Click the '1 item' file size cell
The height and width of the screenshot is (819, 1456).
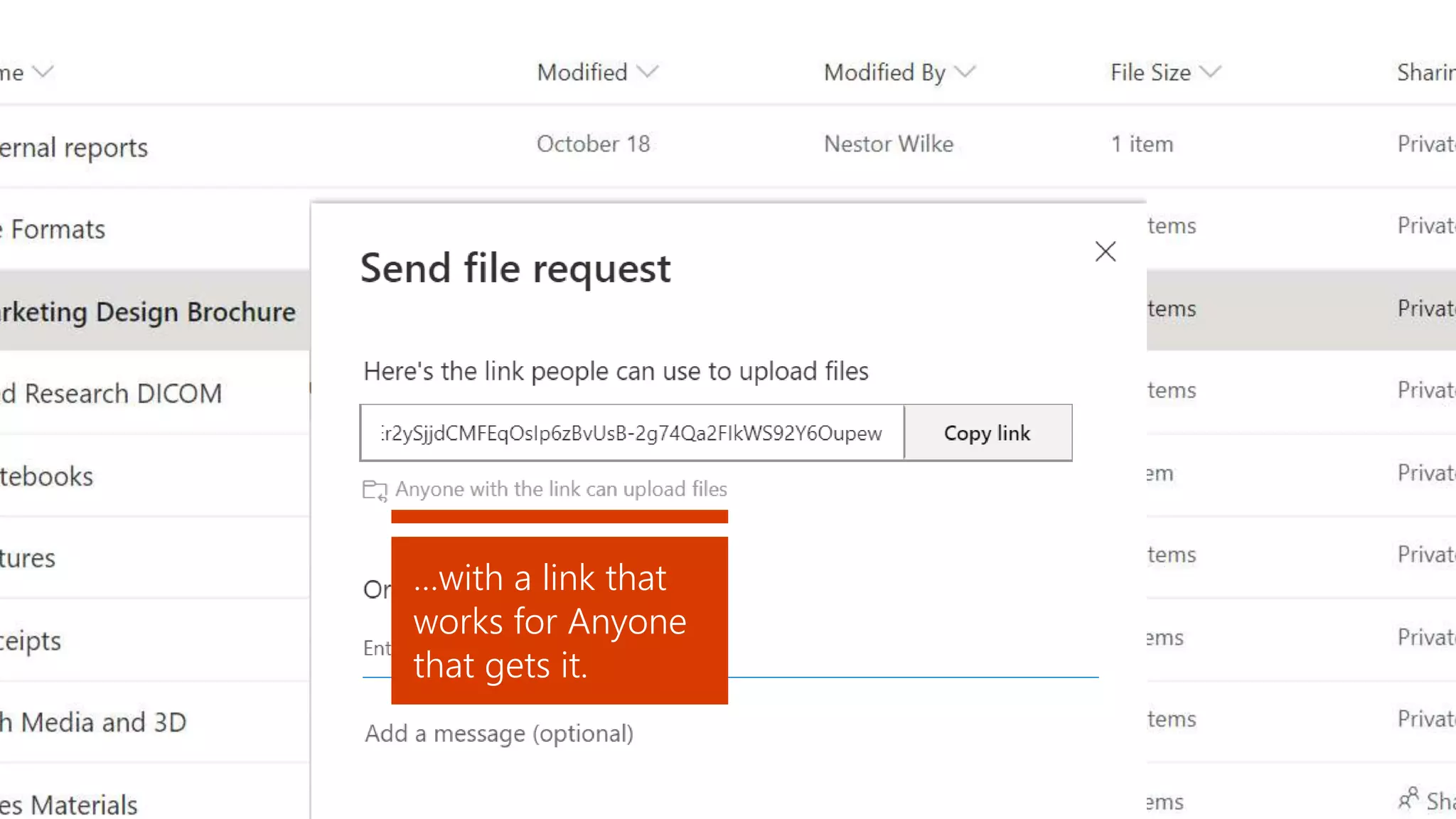point(1142,144)
